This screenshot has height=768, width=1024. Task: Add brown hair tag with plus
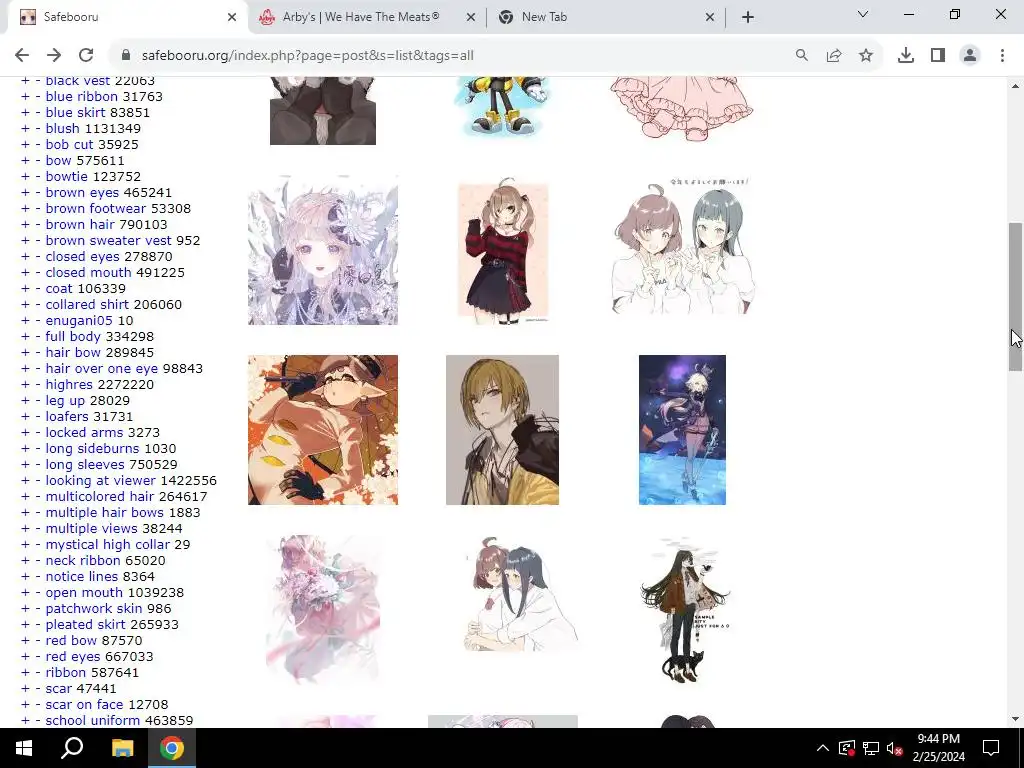25,225
